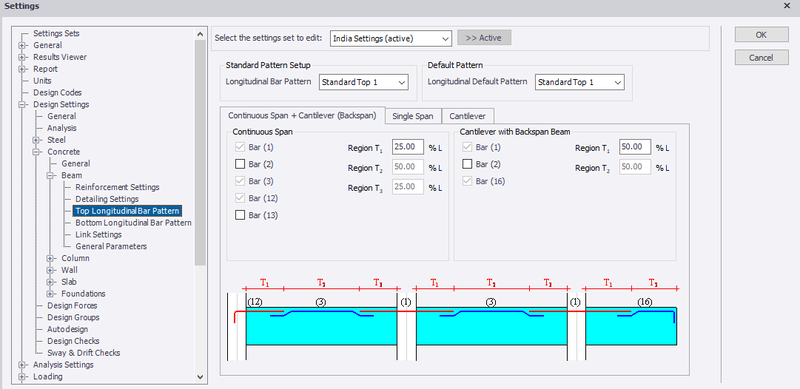This screenshot has height=389, width=800.
Task: Switch to the Cantilever tab
Action: (x=468, y=116)
